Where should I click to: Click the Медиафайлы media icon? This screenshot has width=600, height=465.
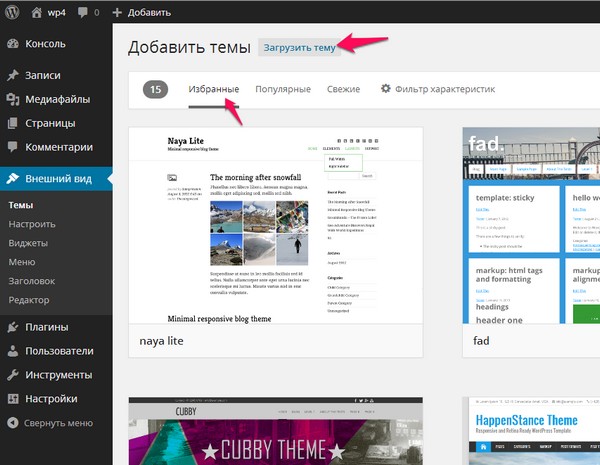click(x=13, y=100)
